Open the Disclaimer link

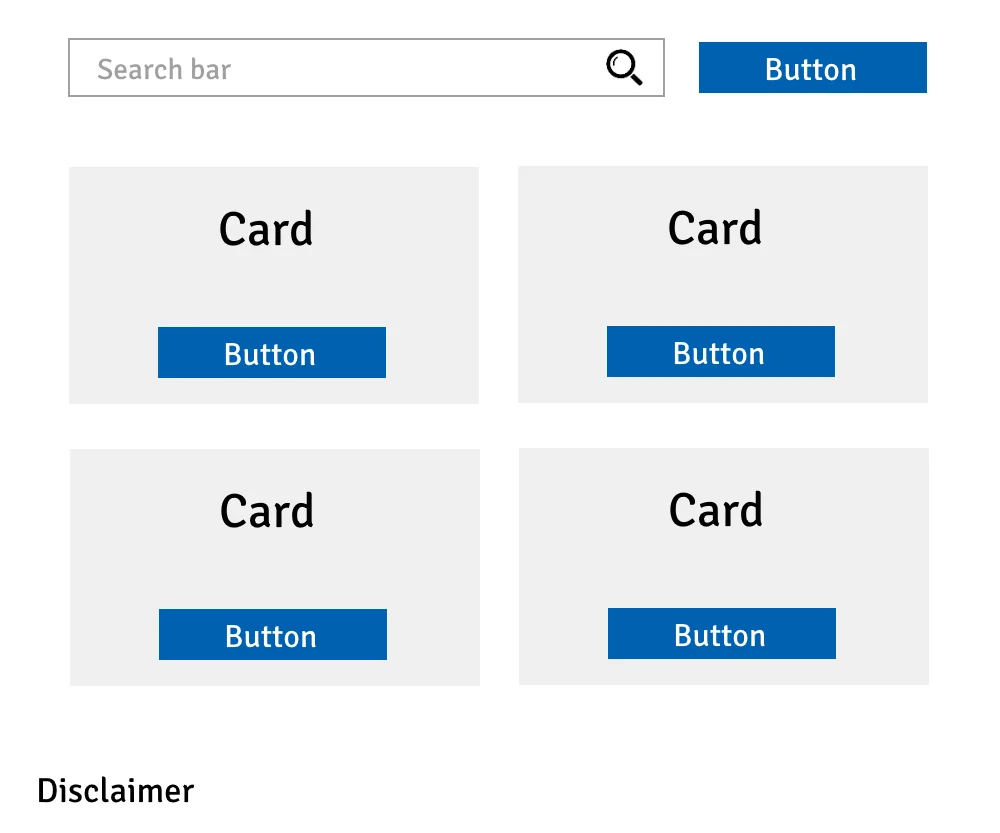coord(116,791)
